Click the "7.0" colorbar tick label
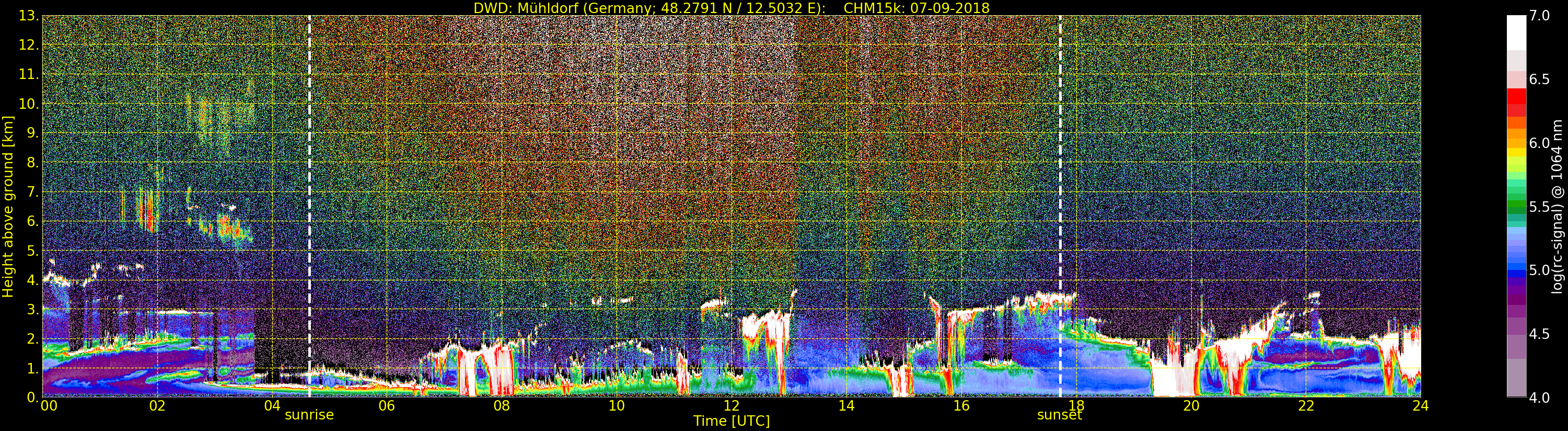1568x431 pixels. point(1539,16)
